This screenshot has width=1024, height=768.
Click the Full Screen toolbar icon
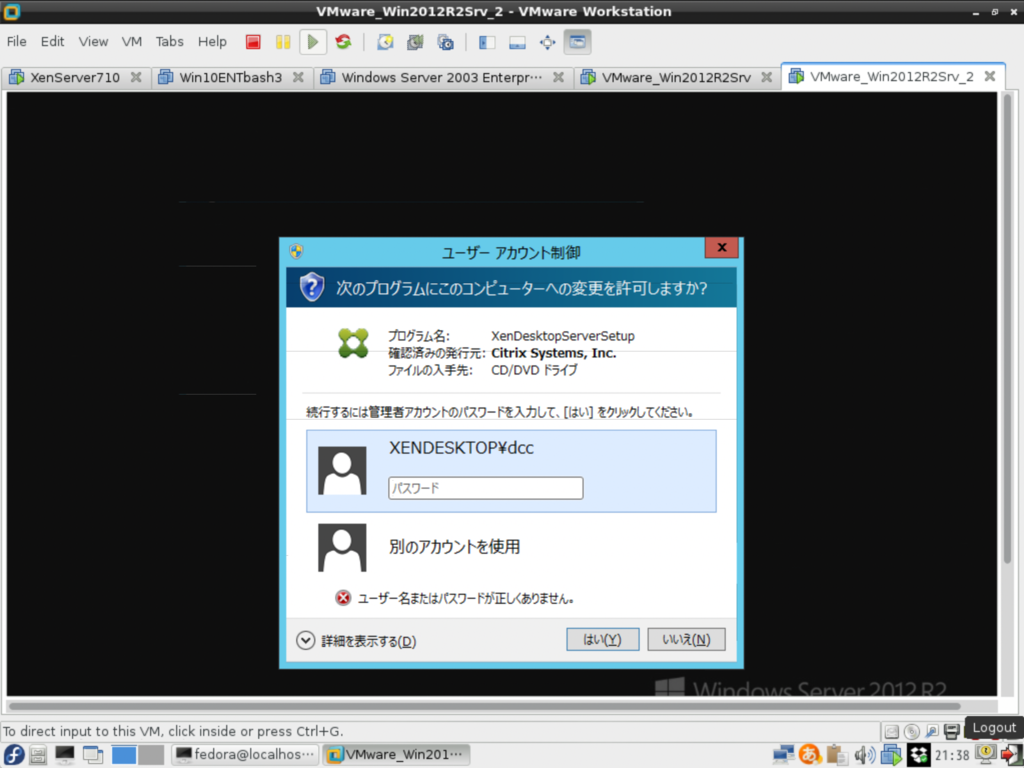[x=547, y=42]
